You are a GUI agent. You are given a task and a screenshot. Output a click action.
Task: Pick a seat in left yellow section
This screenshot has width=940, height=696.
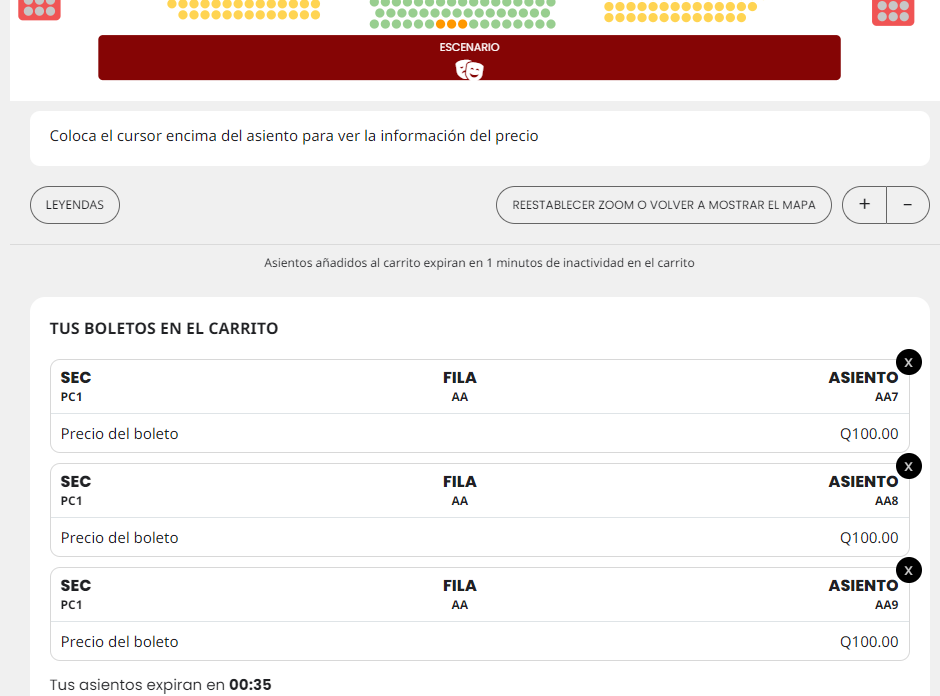point(243,15)
